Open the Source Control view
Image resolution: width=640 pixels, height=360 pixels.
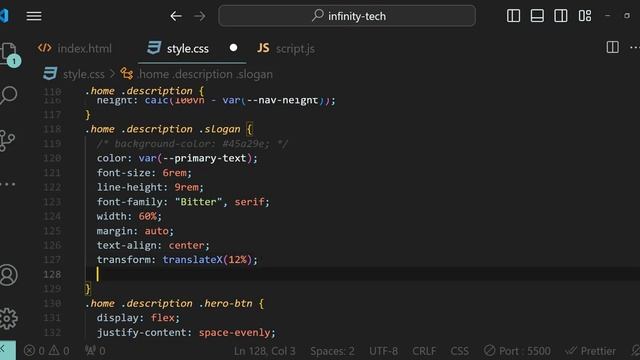(x=8, y=140)
